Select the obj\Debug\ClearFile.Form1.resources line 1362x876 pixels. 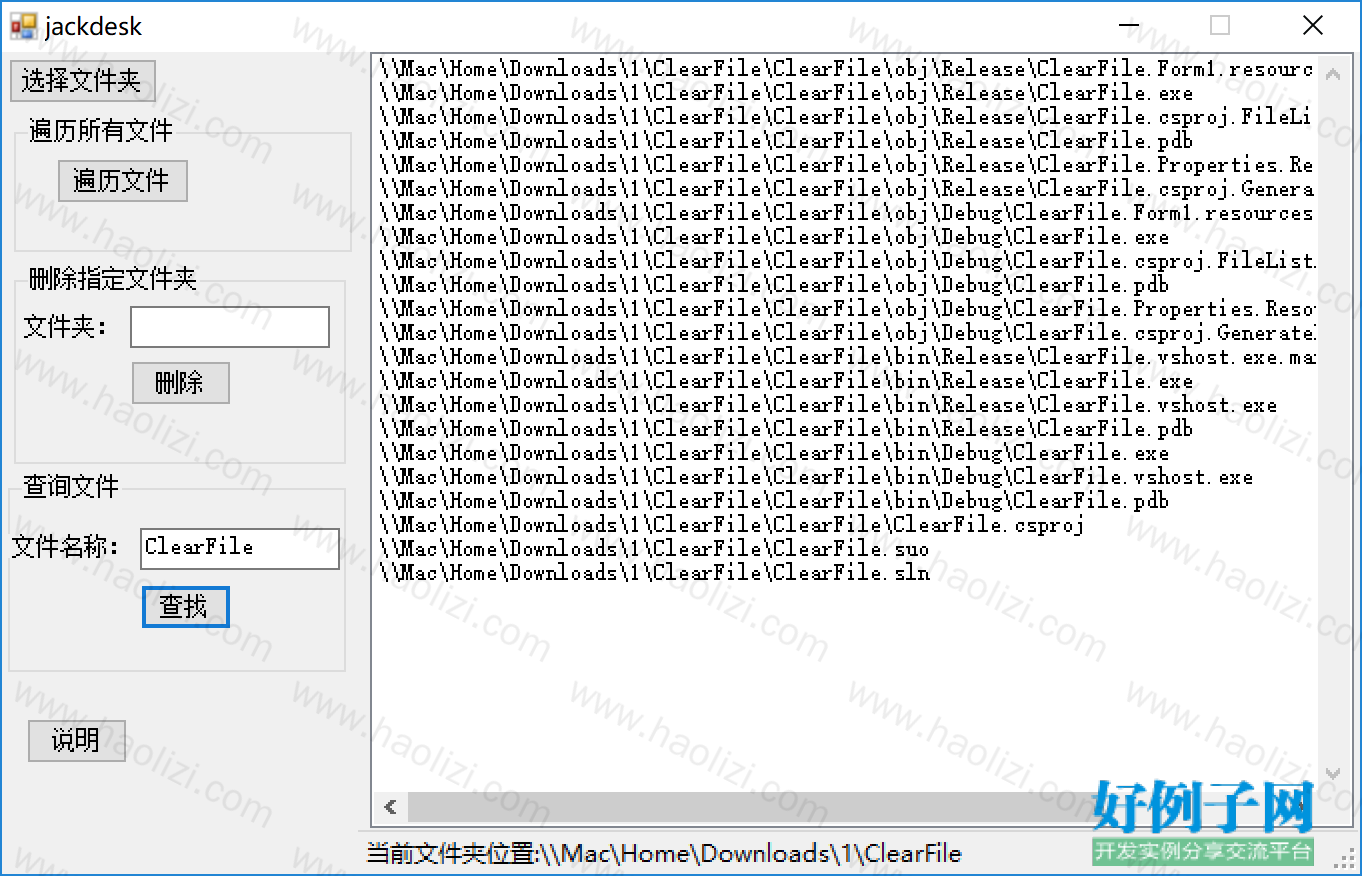coord(846,213)
